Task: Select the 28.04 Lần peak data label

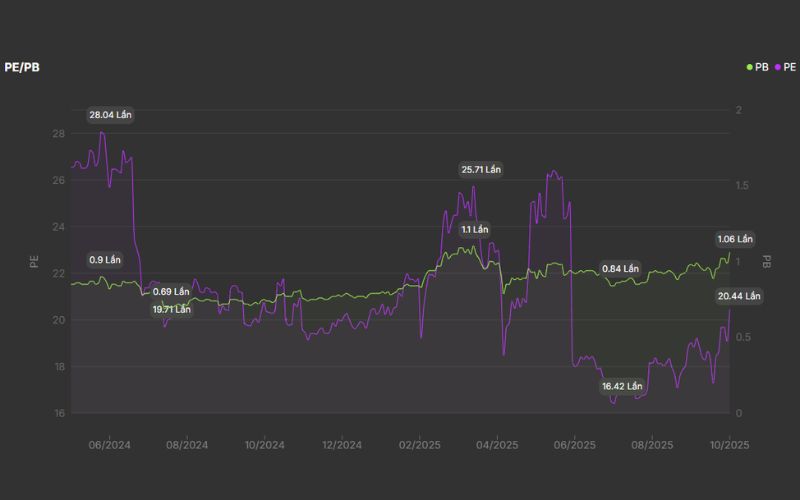Action: point(110,115)
